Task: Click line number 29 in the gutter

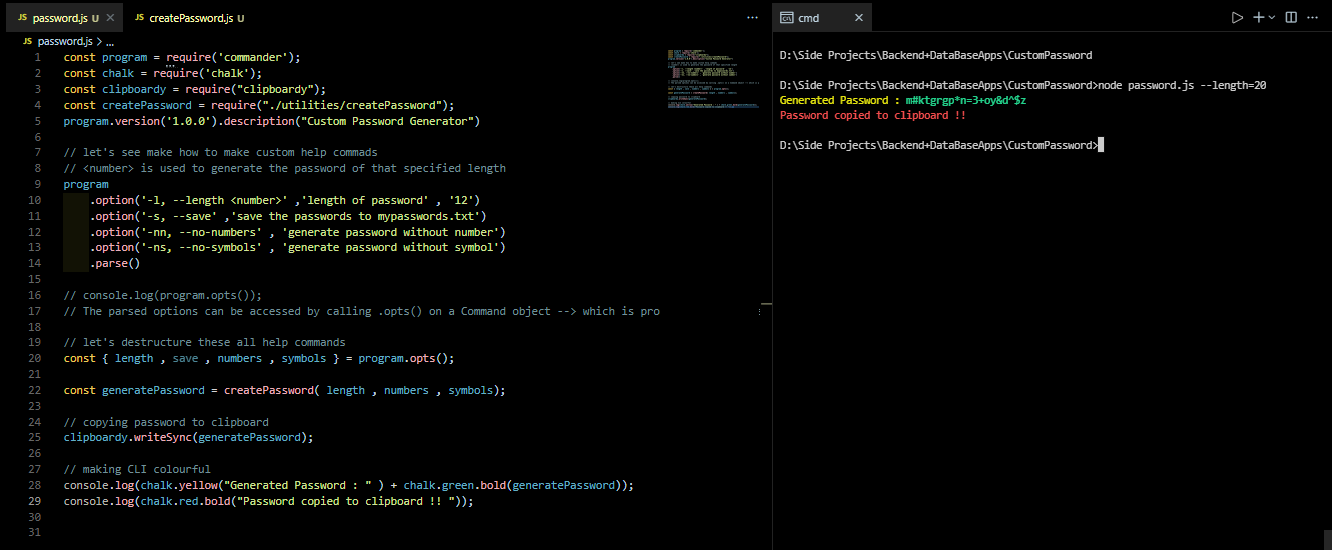Action: tap(35, 501)
